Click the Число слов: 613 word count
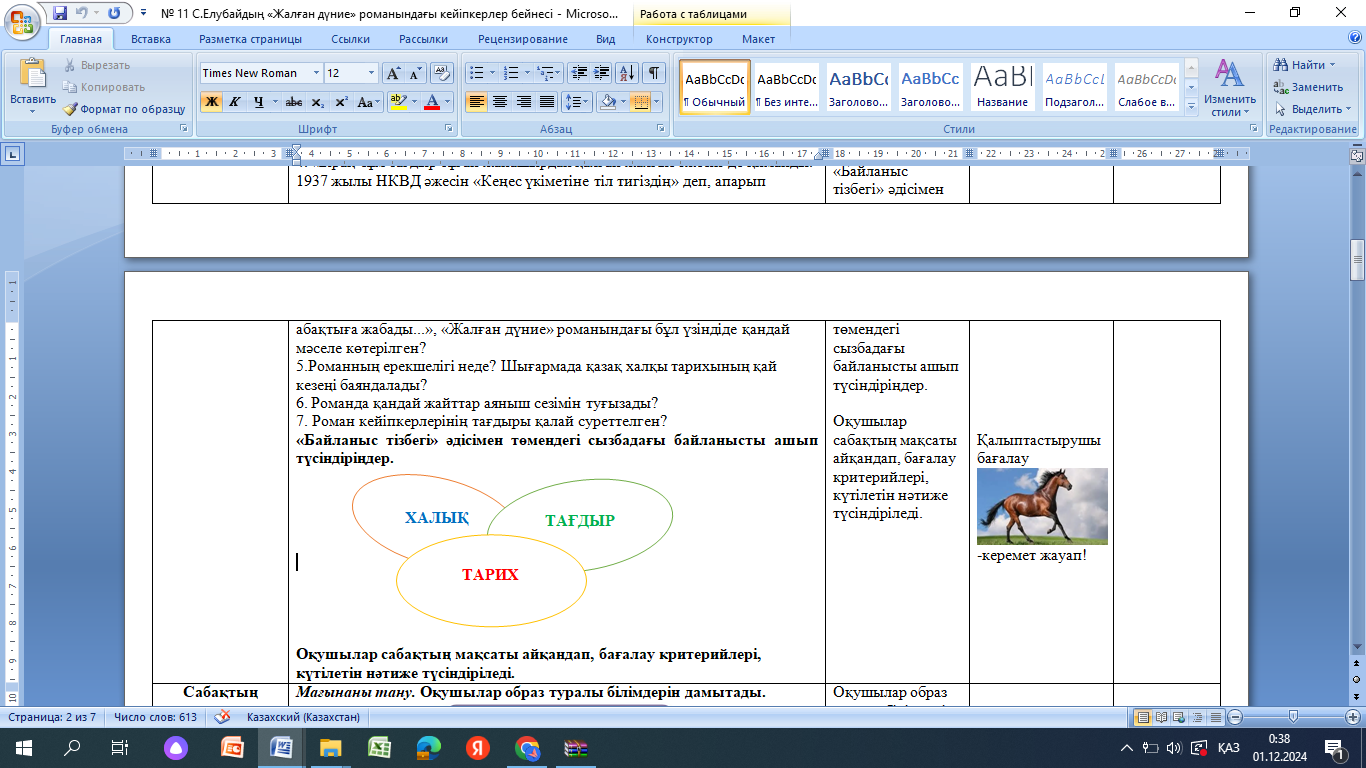This screenshot has width=1366, height=768. tap(155, 717)
